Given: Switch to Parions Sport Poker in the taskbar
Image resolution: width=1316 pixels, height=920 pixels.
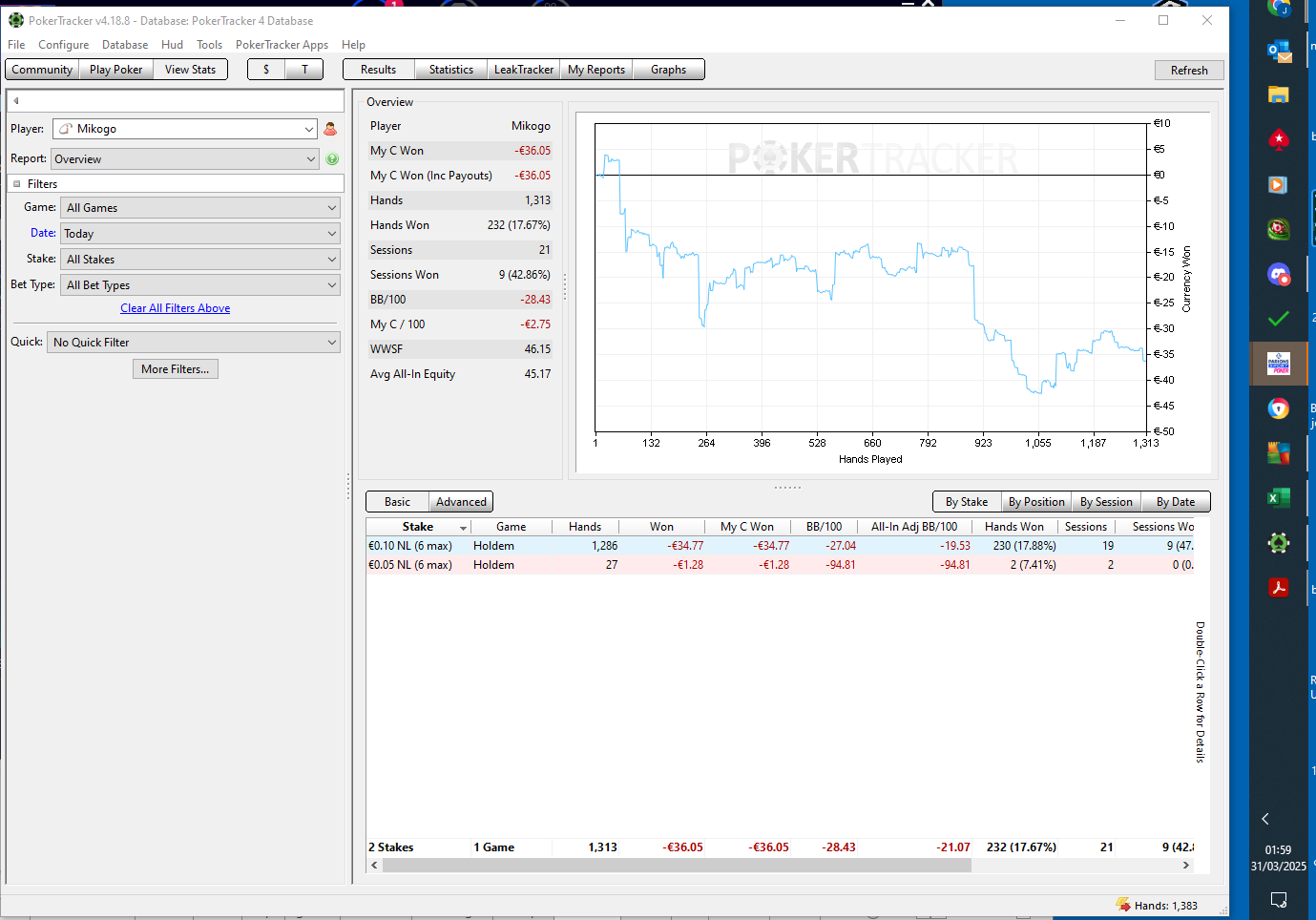Looking at the screenshot, I should coord(1279,364).
